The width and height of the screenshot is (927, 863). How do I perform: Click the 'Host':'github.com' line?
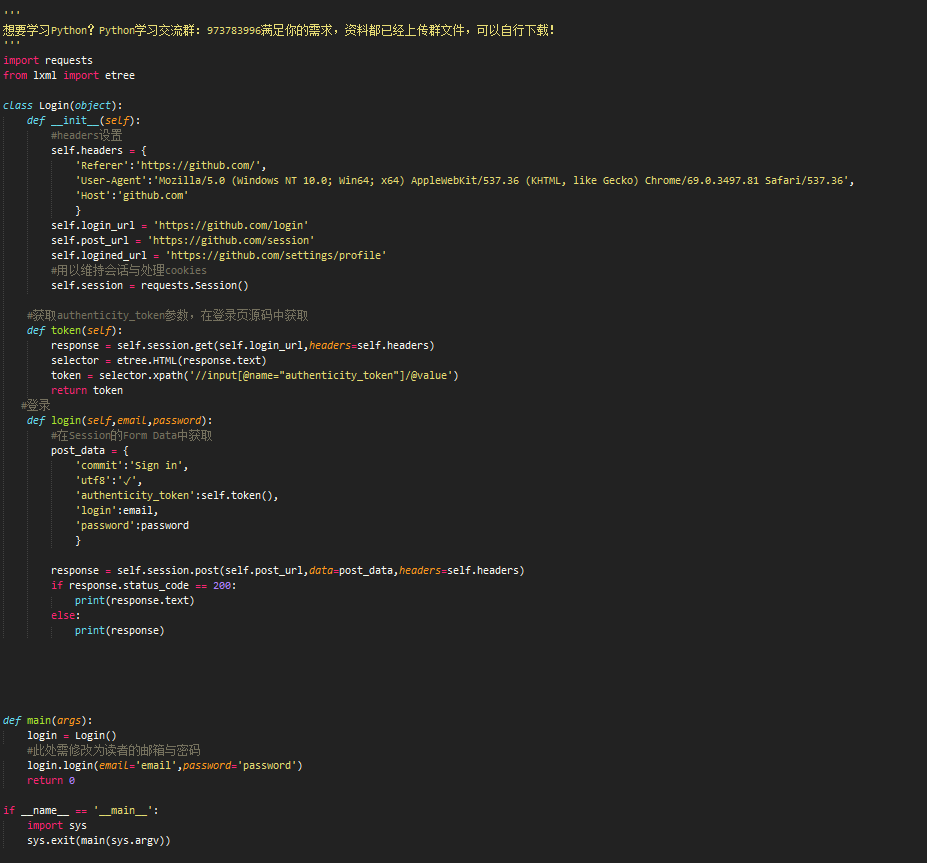click(132, 195)
